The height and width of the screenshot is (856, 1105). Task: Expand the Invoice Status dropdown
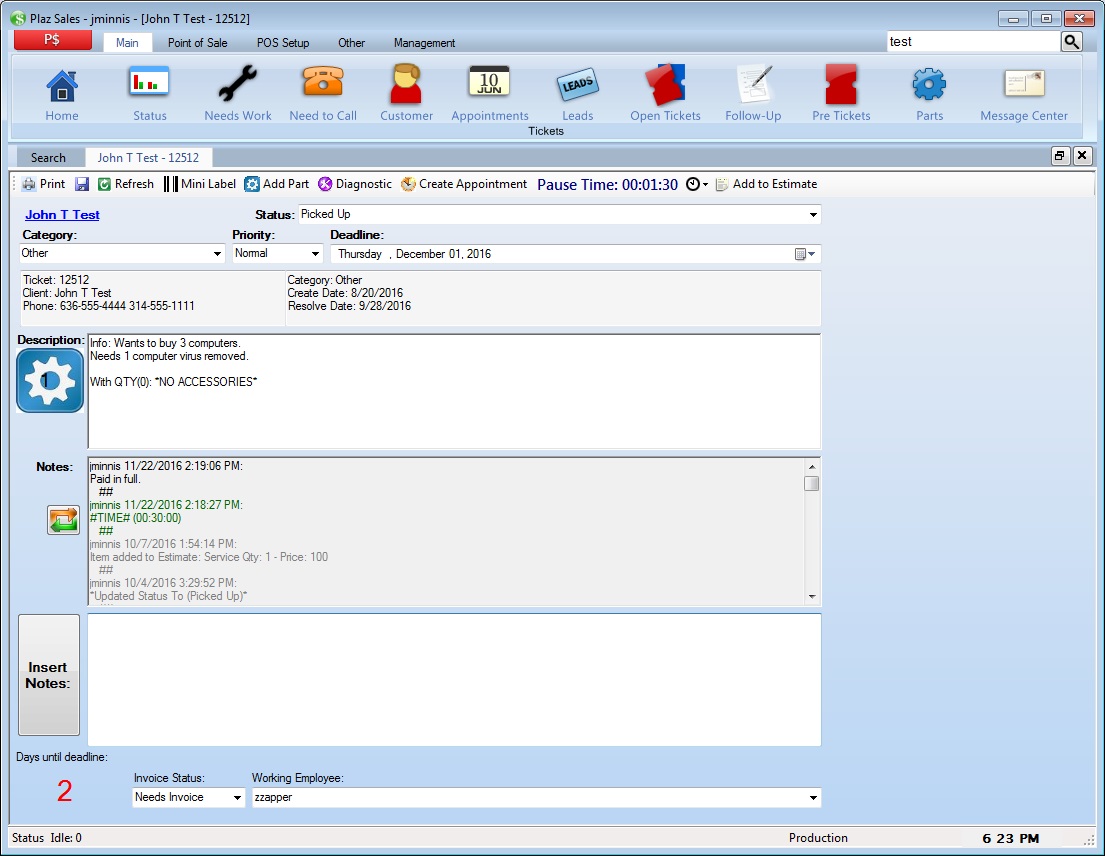[x=237, y=798]
